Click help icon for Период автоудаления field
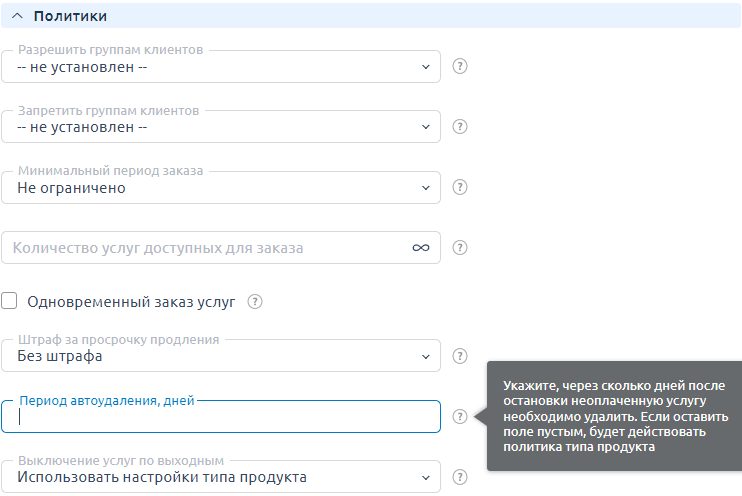Screen dimensions: 742x496 click(460, 417)
